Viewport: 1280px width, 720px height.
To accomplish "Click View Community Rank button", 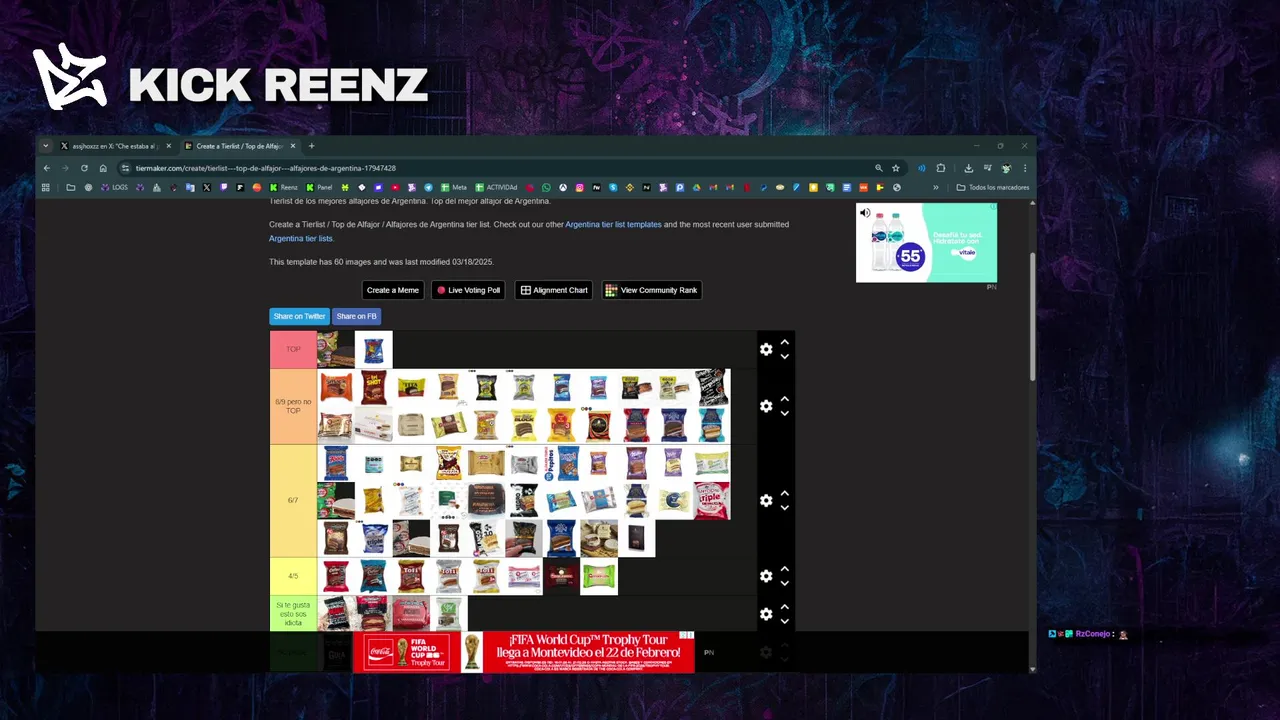I will (651, 290).
